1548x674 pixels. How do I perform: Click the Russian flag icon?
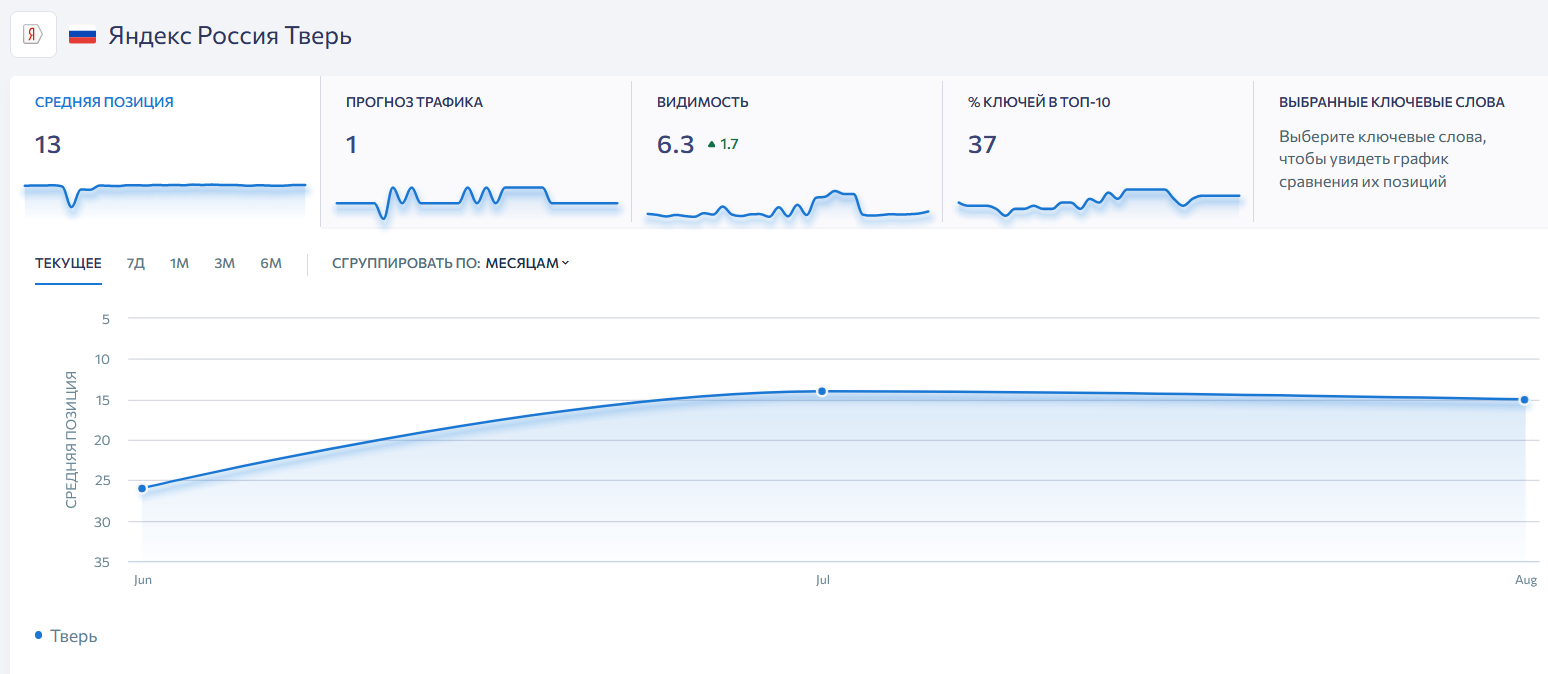coord(82,36)
